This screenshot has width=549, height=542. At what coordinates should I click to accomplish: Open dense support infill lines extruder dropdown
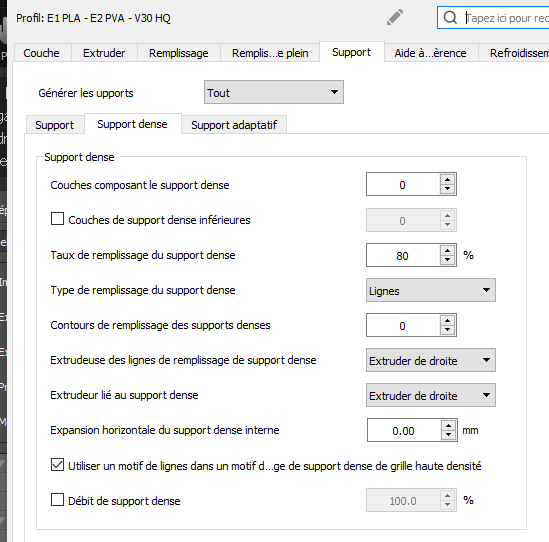[431, 360]
